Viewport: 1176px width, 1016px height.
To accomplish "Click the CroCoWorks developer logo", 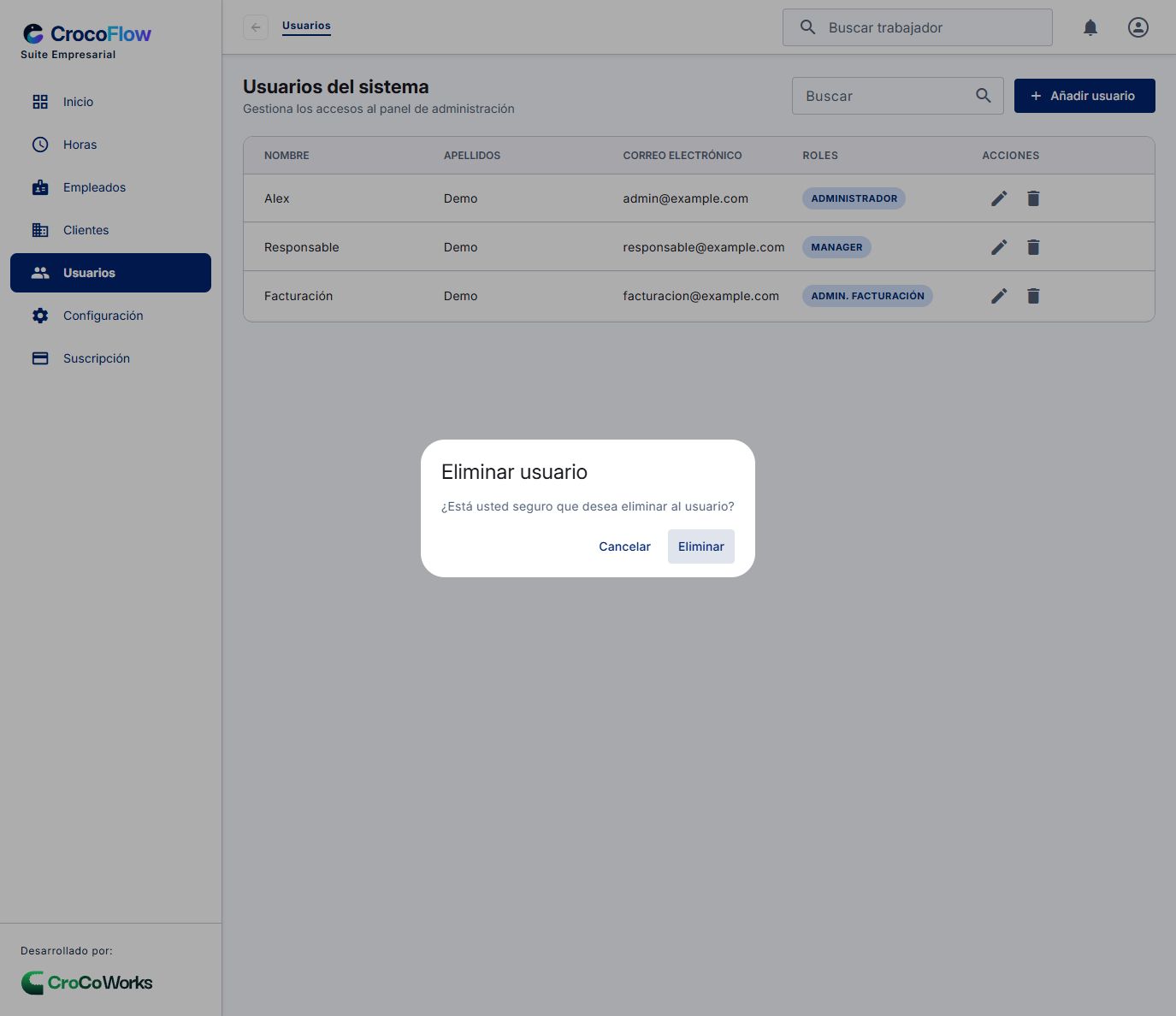I will click(x=86, y=983).
